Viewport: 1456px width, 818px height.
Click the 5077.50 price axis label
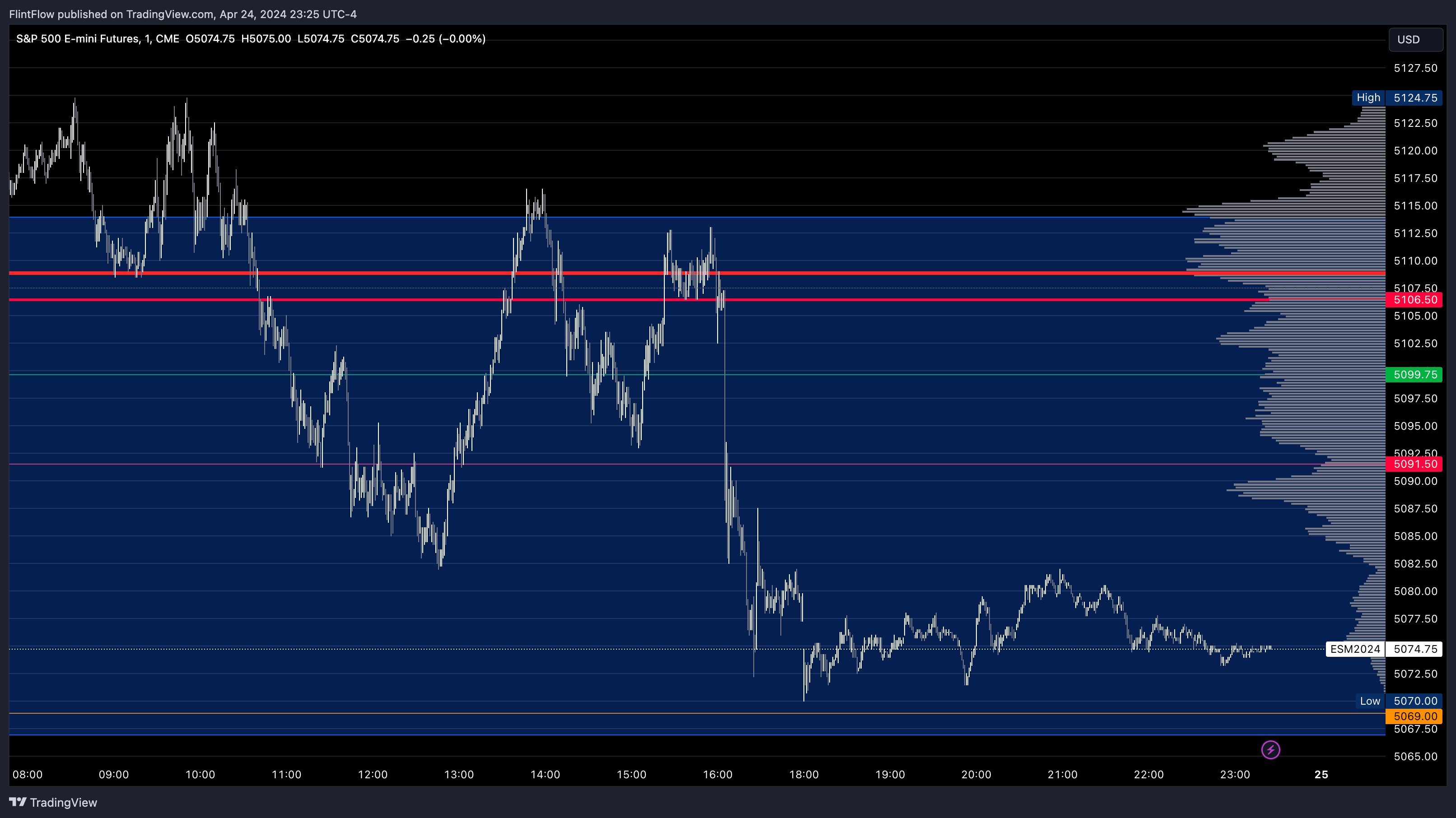tap(1415, 619)
